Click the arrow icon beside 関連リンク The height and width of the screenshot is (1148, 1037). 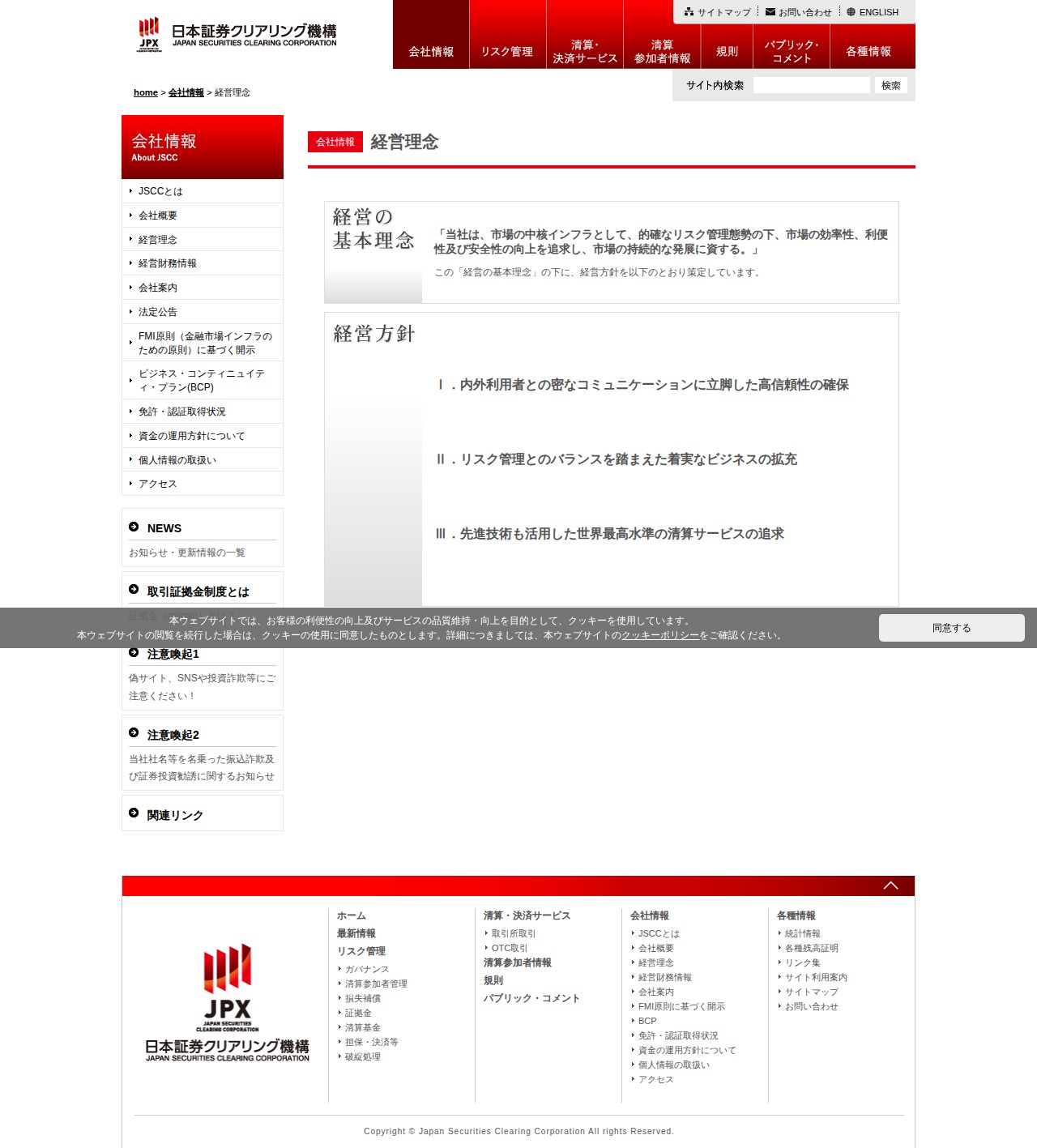pyautogui.click(x=134, y=813)
